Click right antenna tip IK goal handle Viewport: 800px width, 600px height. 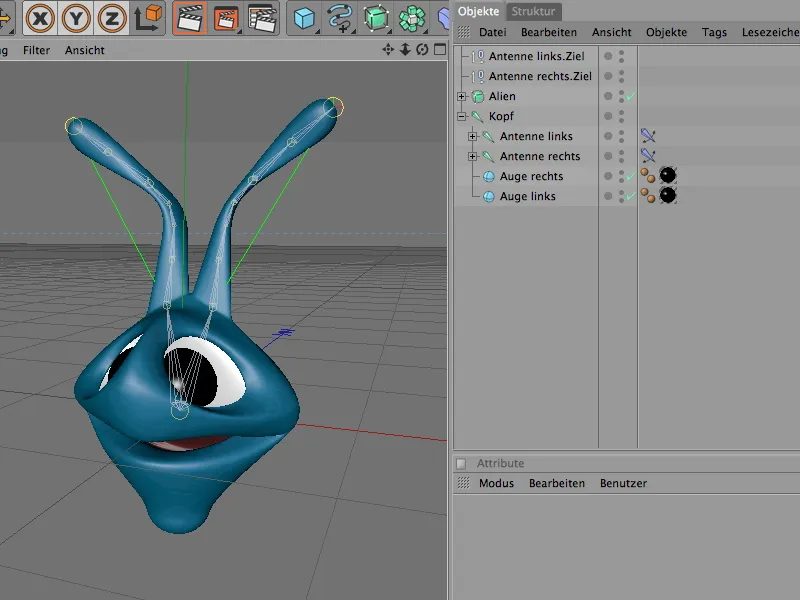click(334, 107)
